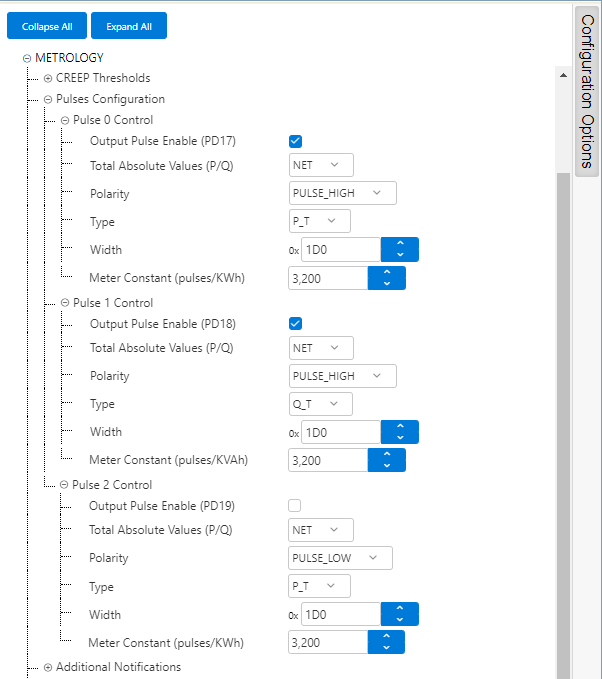
Task: Collapse the METROLOGY tree node
Action: [27, 58]
